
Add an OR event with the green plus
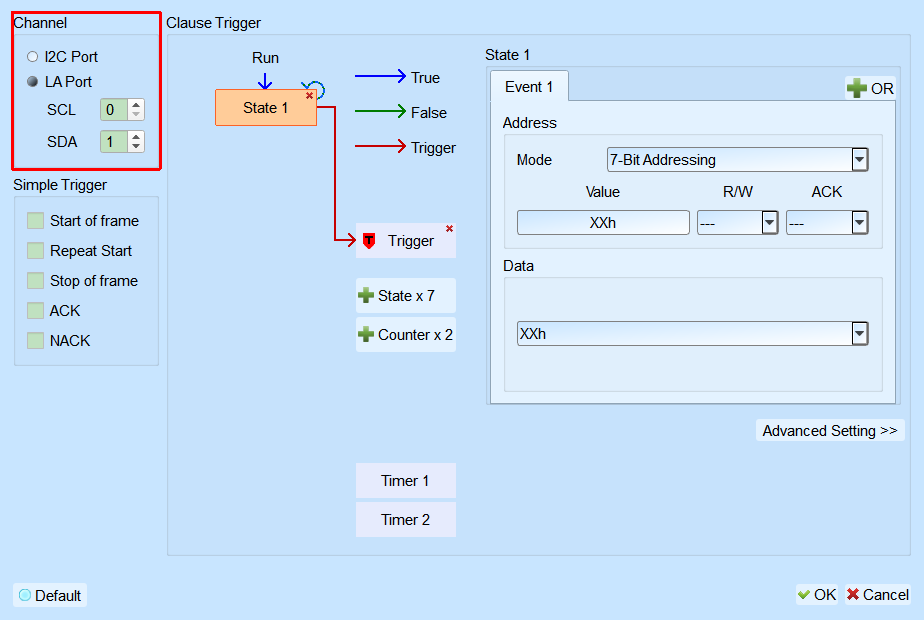point(857,88)
